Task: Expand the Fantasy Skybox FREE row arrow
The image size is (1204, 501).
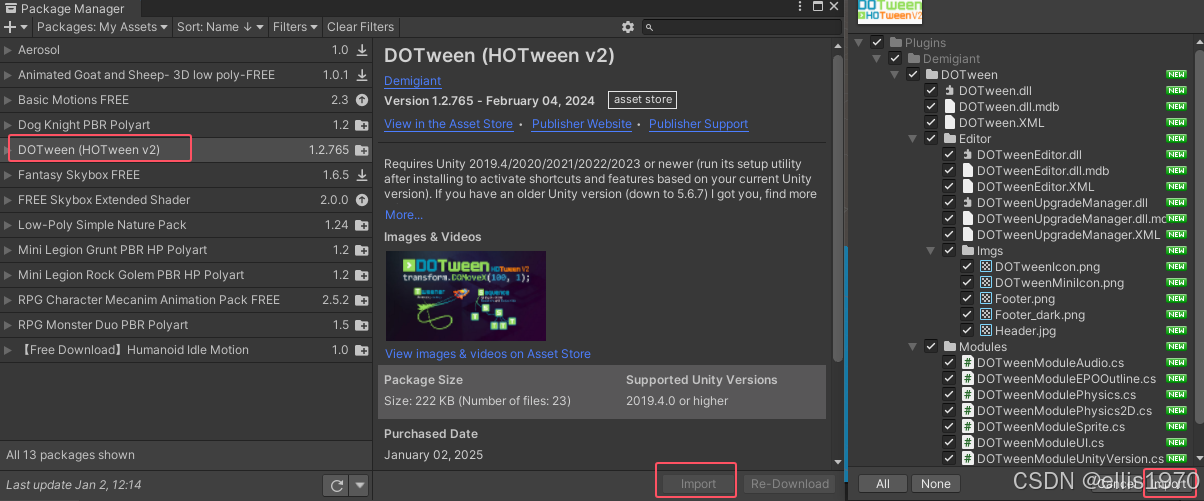Action: tap(8, 175)
